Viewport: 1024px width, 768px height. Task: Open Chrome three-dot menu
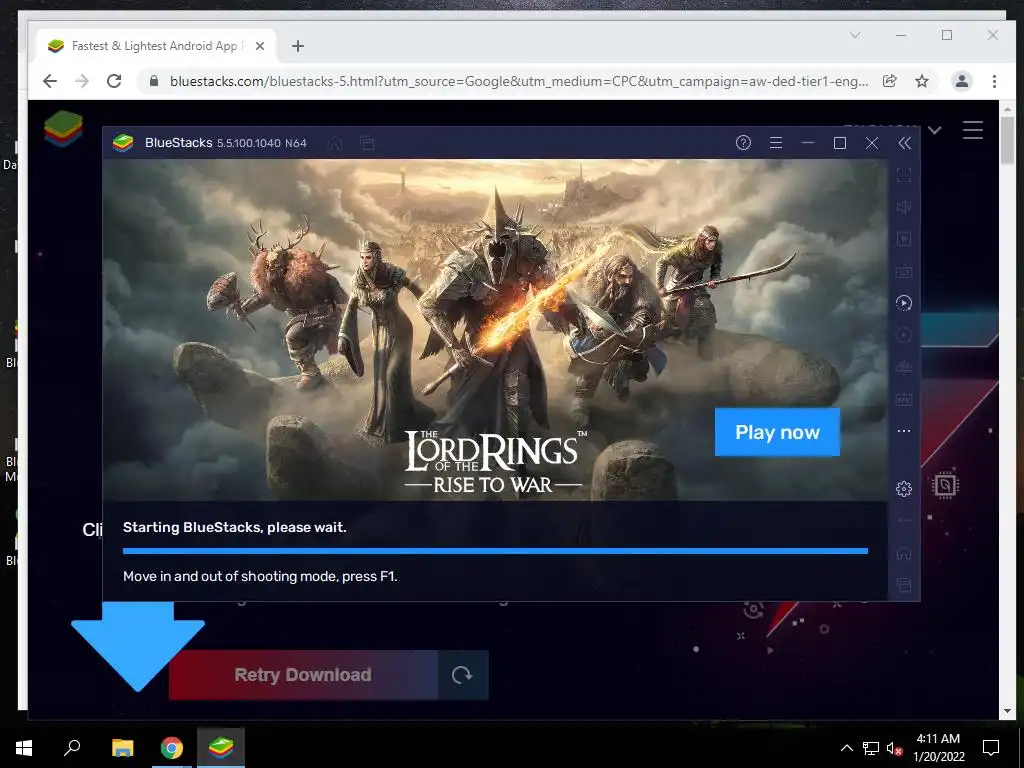coord(994,81)
